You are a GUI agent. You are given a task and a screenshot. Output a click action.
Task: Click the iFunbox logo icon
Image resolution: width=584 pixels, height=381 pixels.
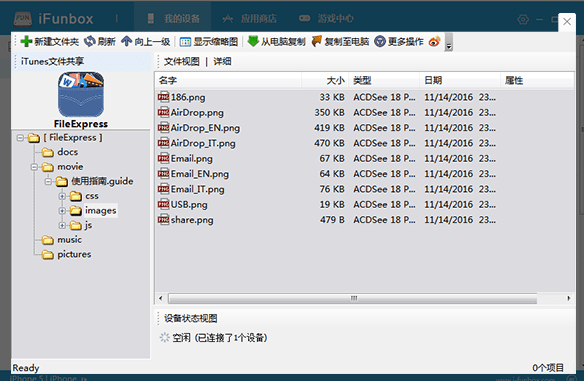coord(23,19)
